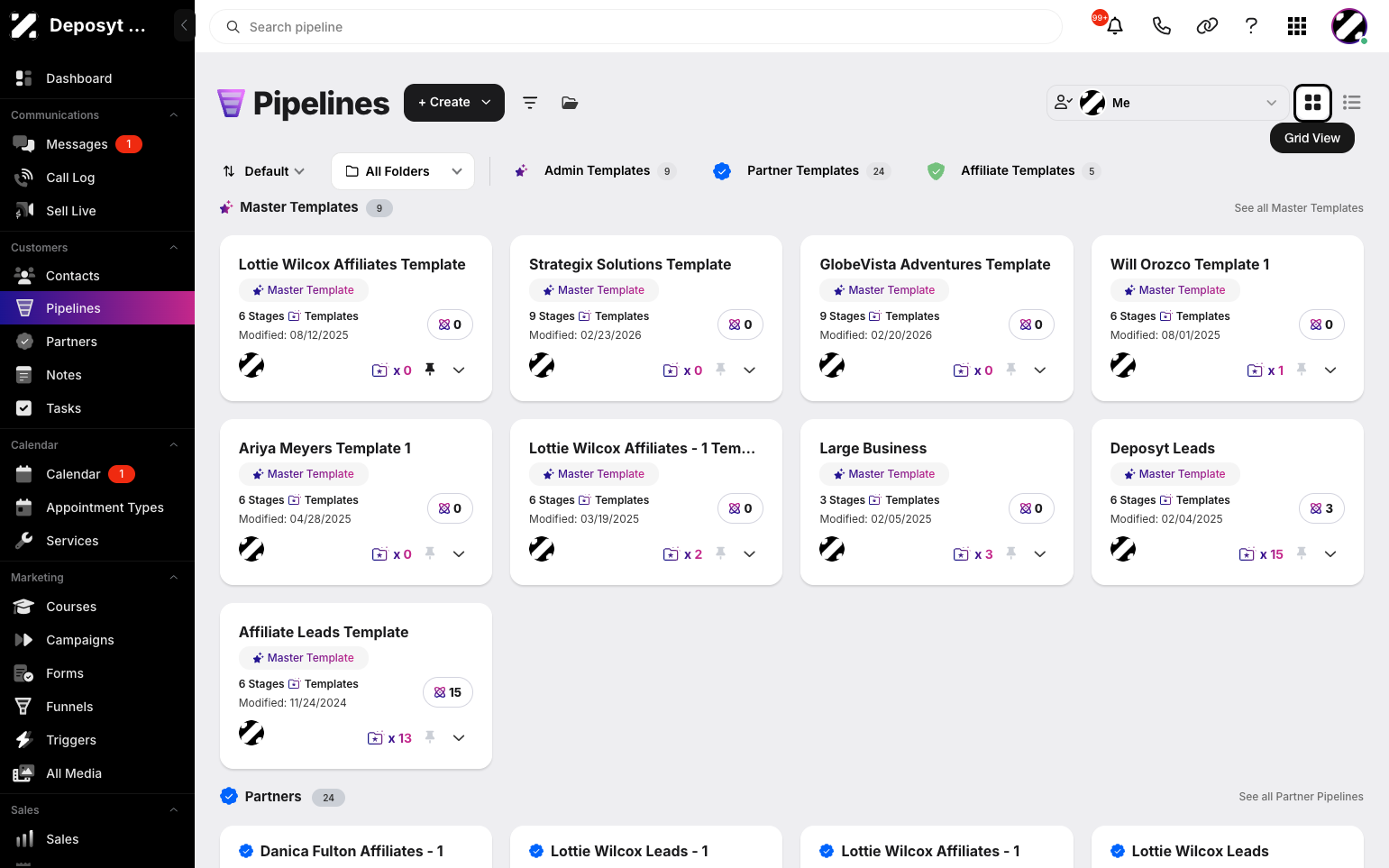The image size is (1389, 868).
Task: Click templates count x 13 on Affiliate Leads Template
Action: pyautogui.click(x=390, y=738)
